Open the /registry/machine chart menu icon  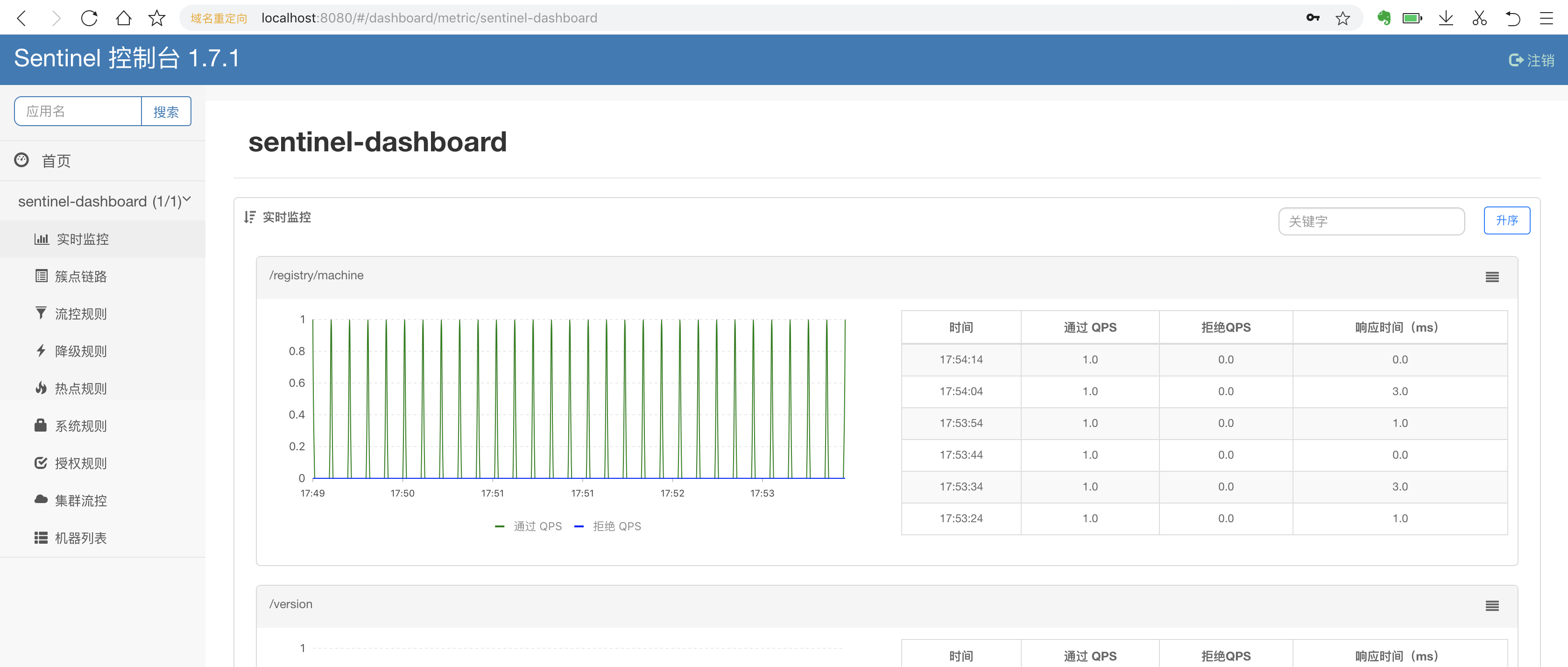[1492, 277]
